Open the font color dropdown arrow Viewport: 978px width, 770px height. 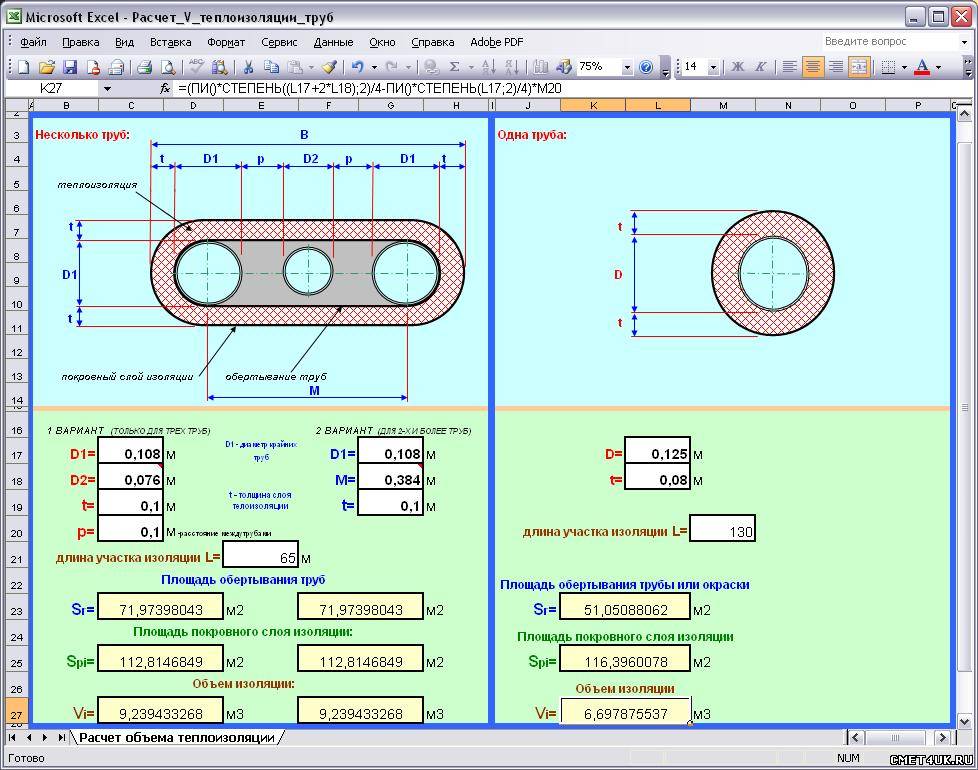[x=939, y=67]
